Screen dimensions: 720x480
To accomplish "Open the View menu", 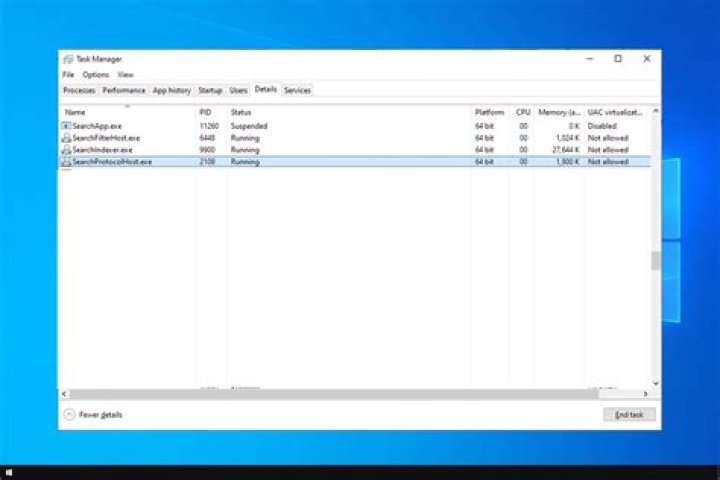I will pyautogui.click(x=125, y=74).
